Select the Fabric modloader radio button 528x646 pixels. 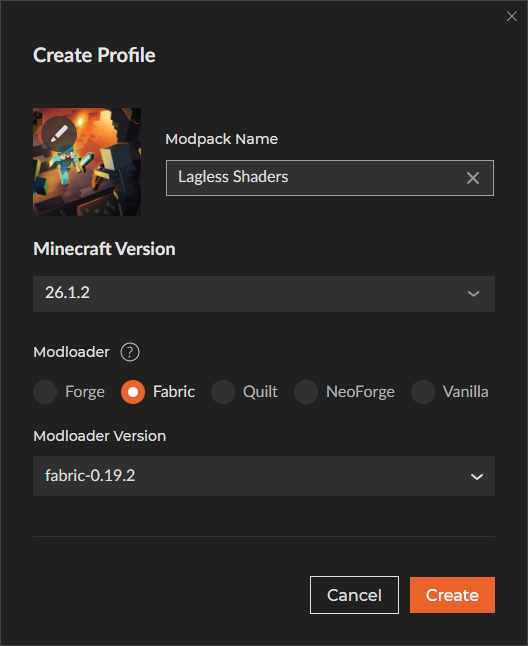tap(133, 392)
